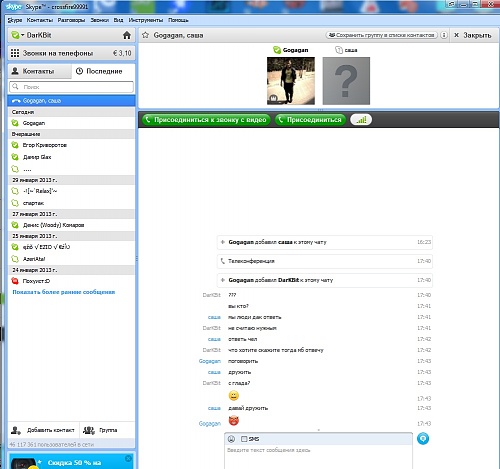Click Добавить контакт button
Screen dimensions: 500x469
tap(43, 430)
